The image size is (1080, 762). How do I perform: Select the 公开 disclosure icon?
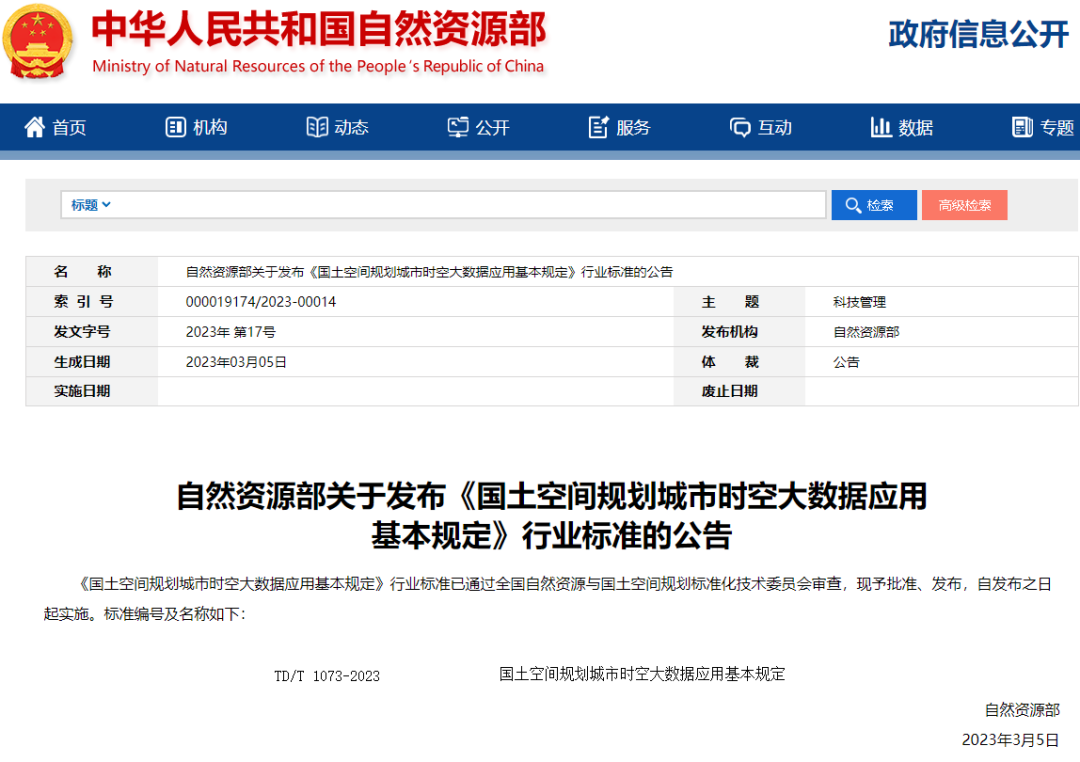click(x=456, y=127)
